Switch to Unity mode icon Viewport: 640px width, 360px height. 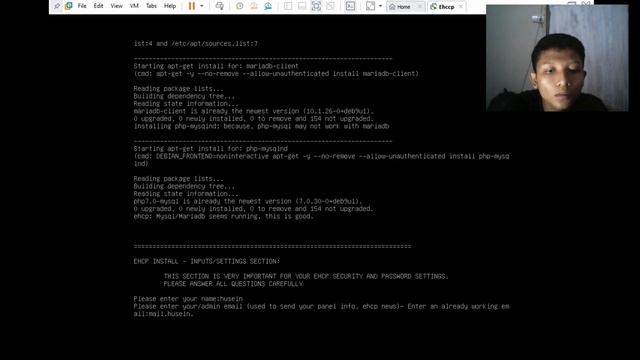[x=330, y=6]
